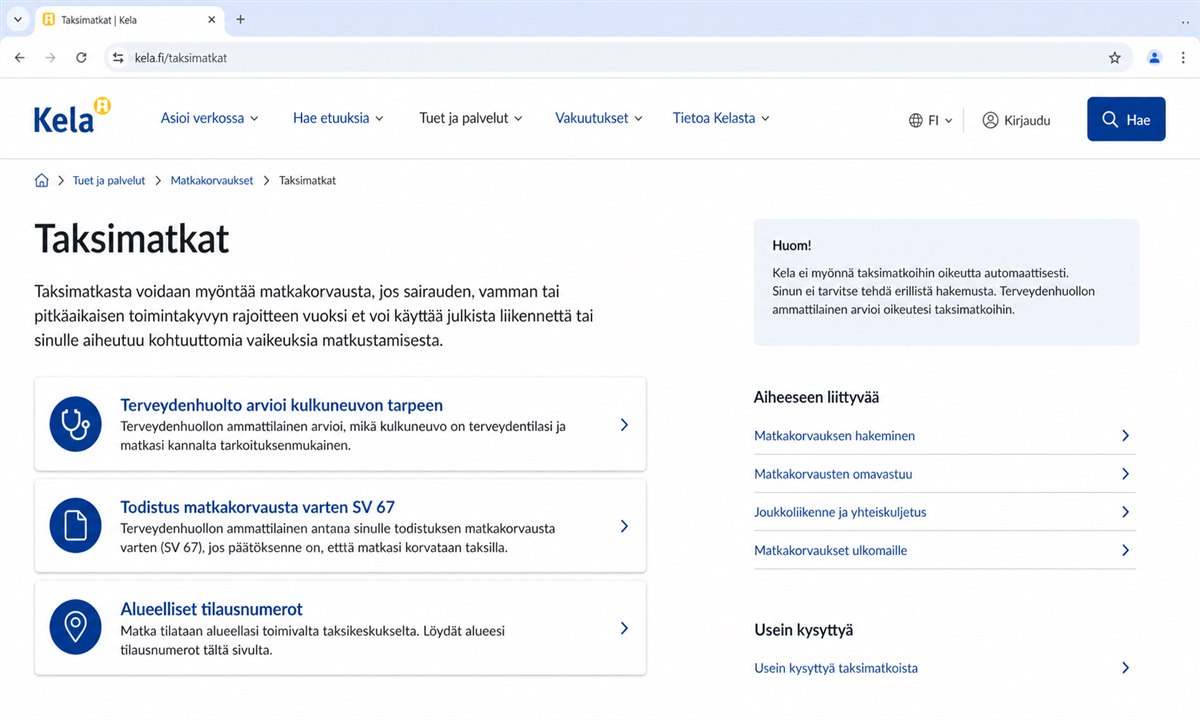Go to Matkakorvaukset breadcrumb
The width and height of the screenshot is (1200, 720).
click(212, 181)
